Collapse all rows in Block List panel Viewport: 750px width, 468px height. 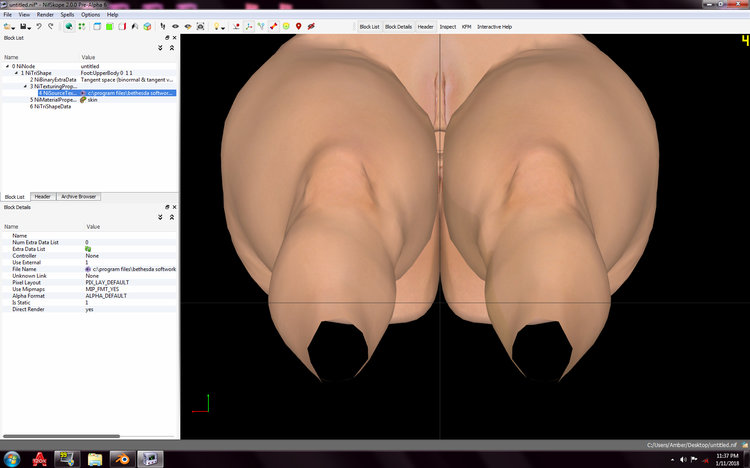(x=172, y=48)
